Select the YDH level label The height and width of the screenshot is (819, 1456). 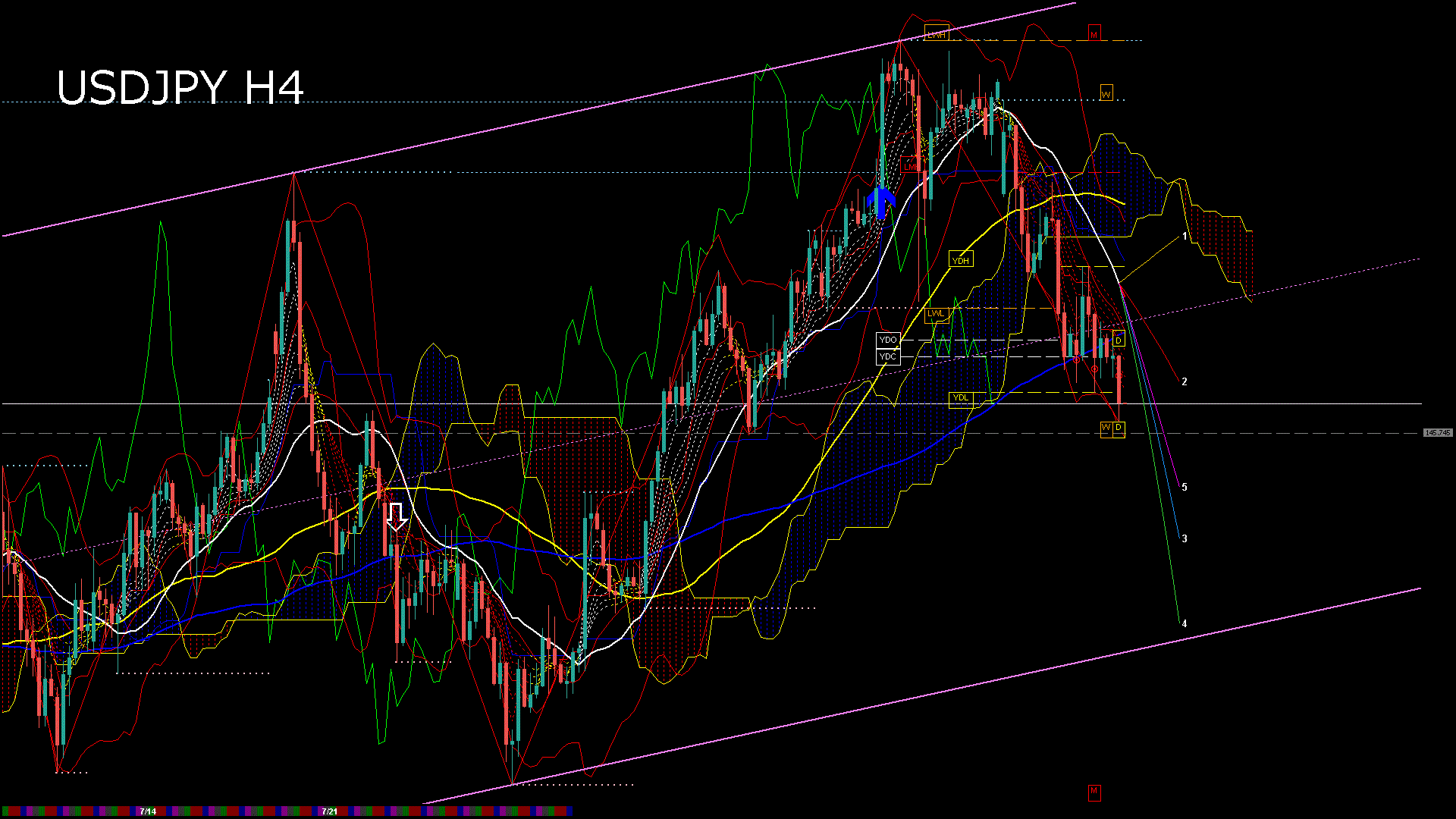961,260
